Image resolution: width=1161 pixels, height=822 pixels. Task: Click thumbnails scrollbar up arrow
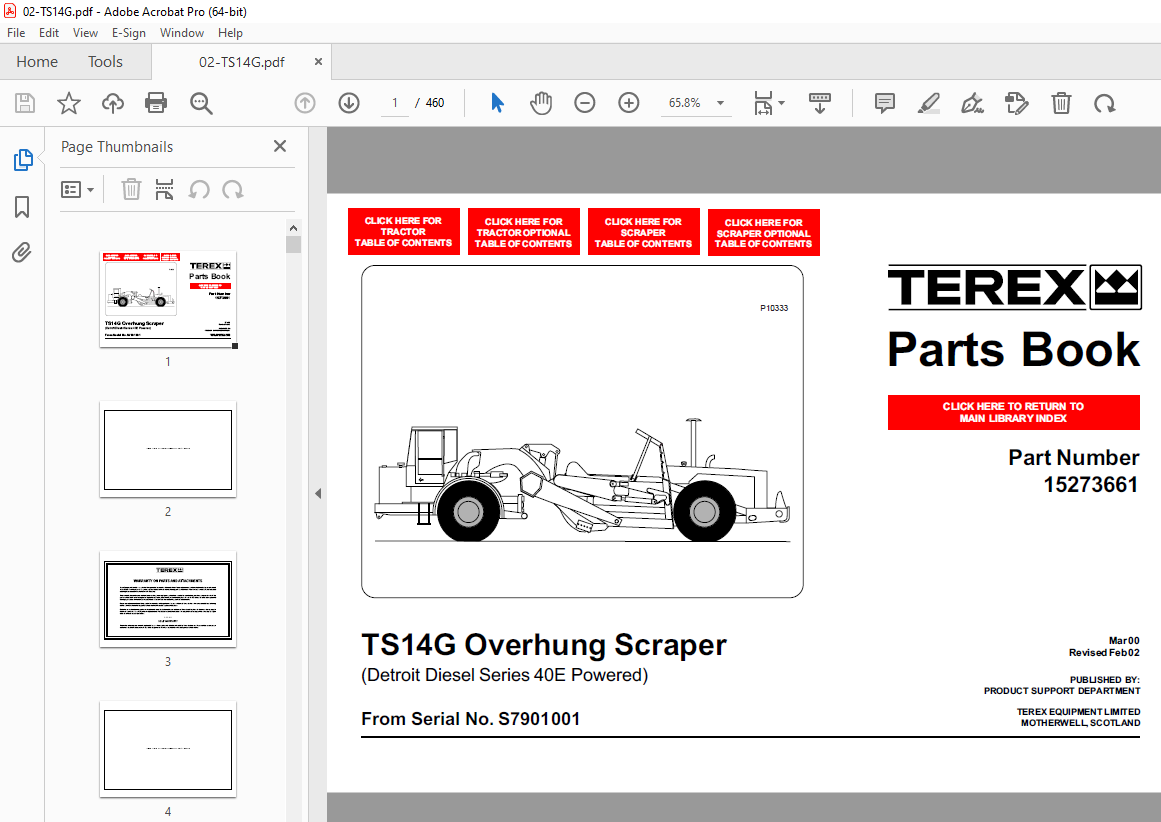coord(293,228)
